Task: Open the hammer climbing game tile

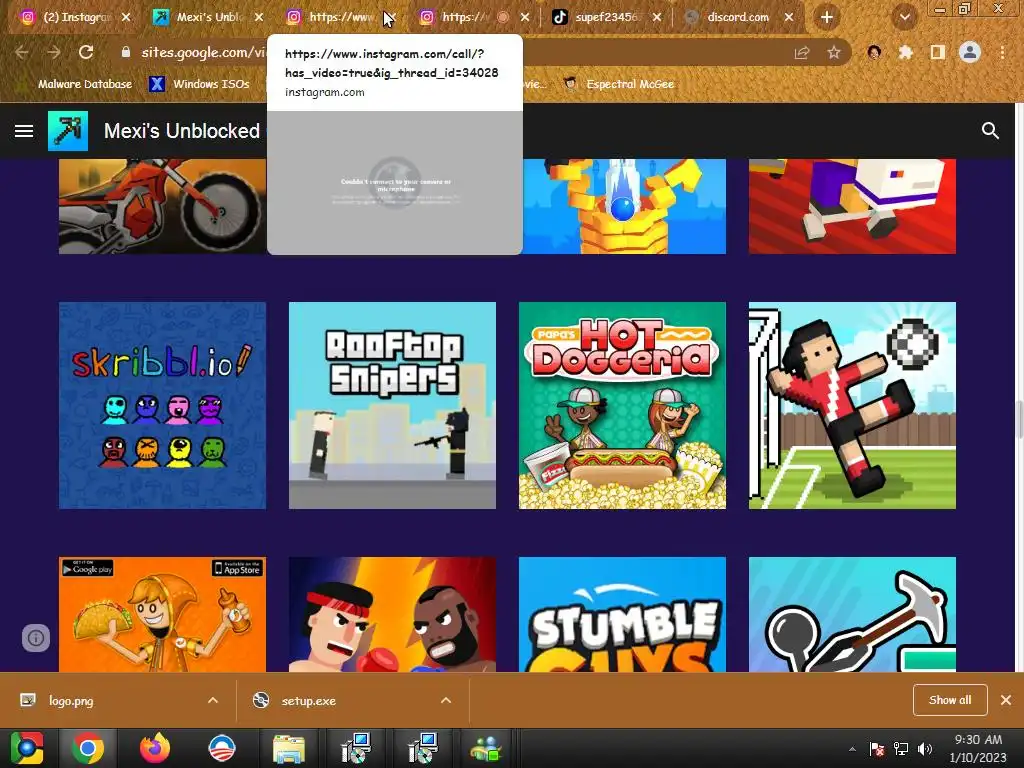Action: [852, 615]
